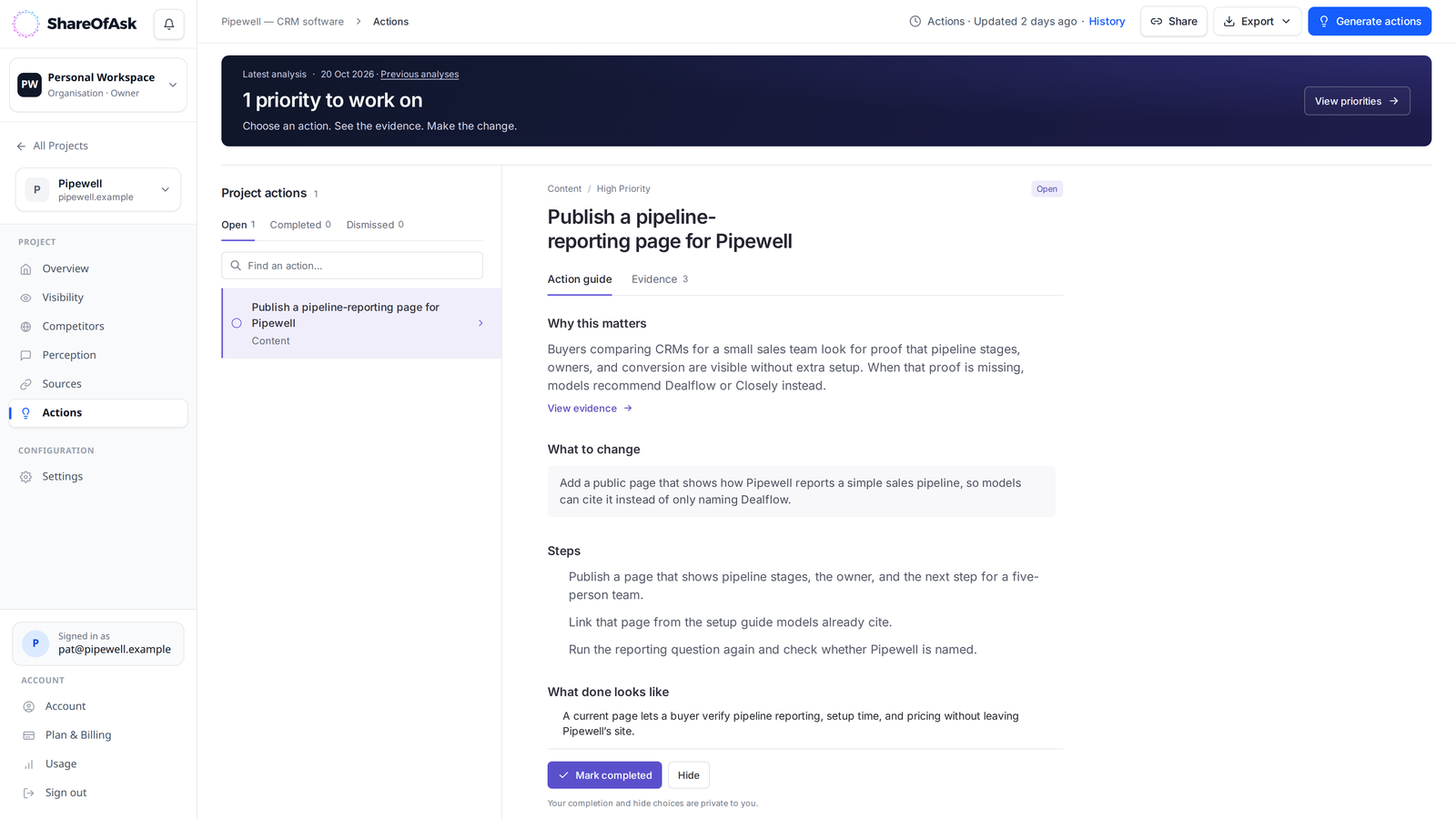
Task: Click the Pipewell — CRM software breadcrumb
Action: click(x=283, y=22)
